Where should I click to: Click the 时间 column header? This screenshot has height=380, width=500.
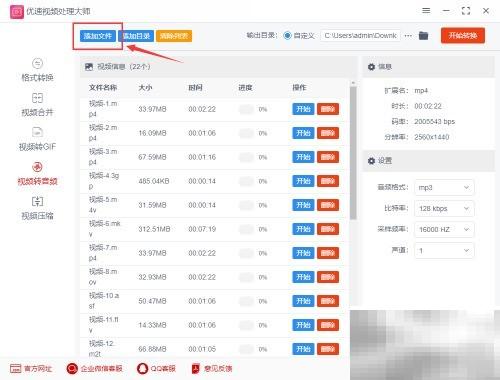[195, 88]
